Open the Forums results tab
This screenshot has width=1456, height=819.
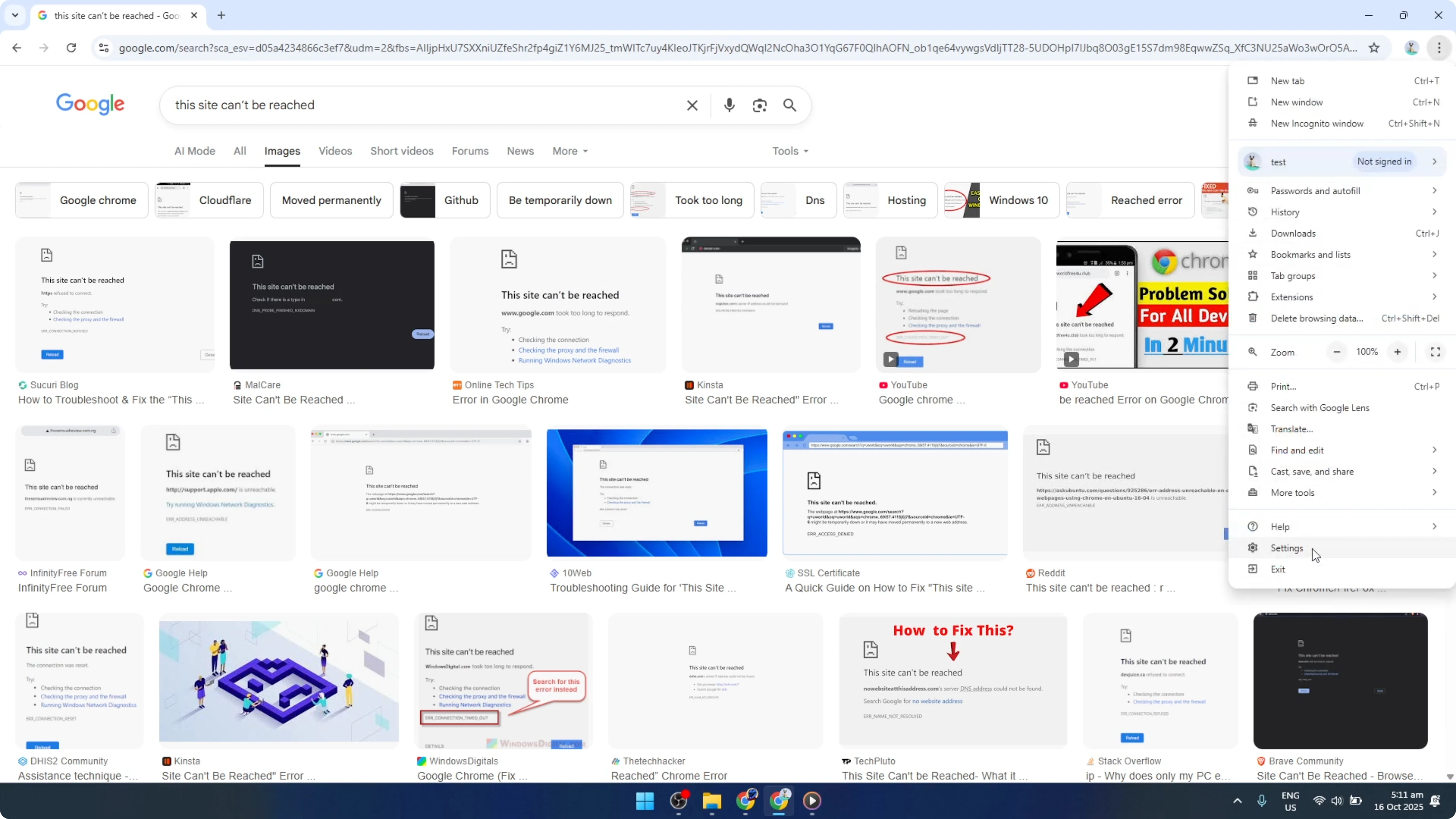pos(470,151)
